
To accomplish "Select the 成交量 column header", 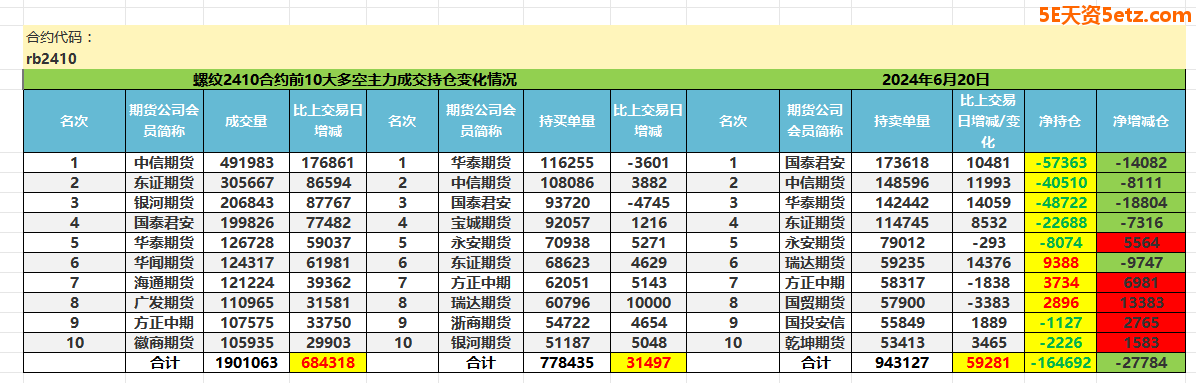I will (x=246, y=121).
